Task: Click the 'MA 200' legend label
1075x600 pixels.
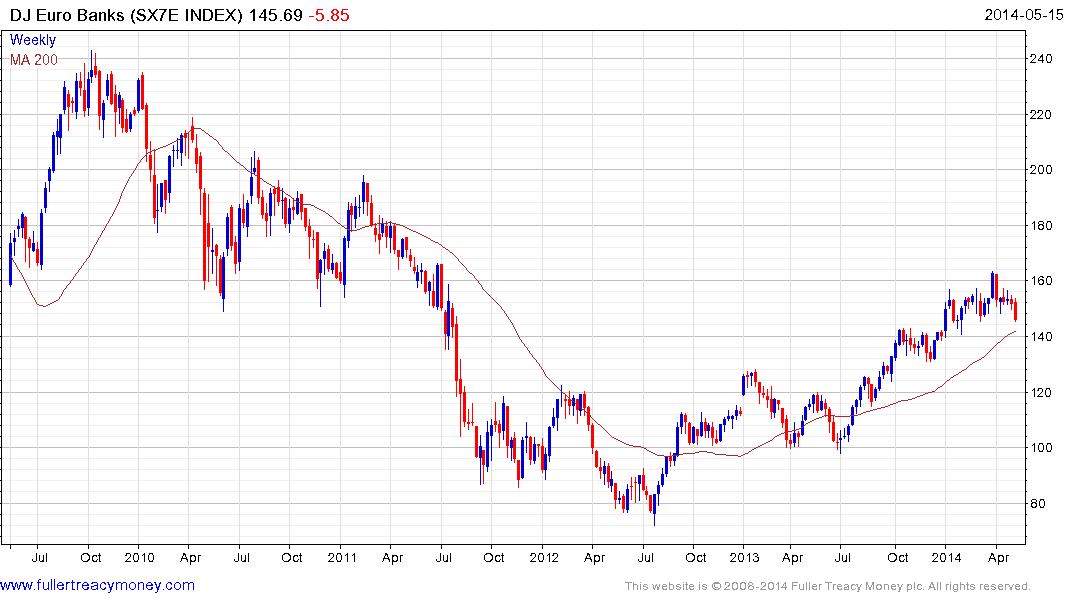Action: tap(34, 60)
